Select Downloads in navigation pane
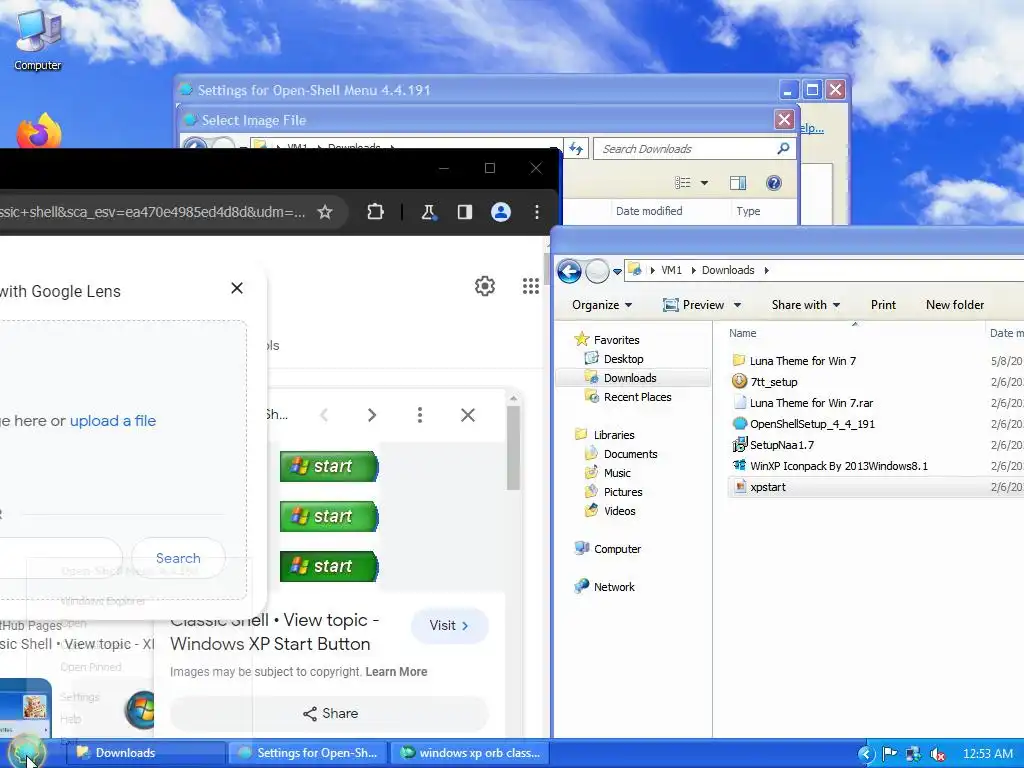Viewport: 1024px width, 768px height. 630,377
